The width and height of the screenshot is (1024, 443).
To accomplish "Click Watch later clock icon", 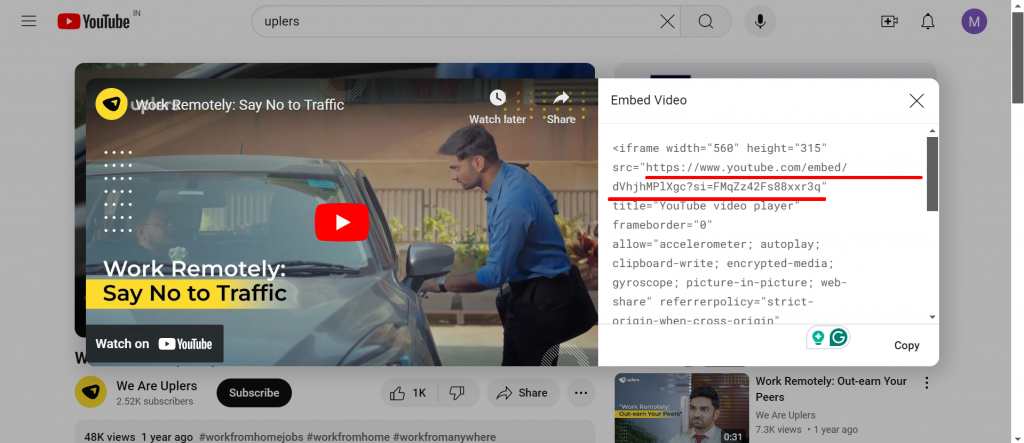I will [x=498, y=106].
